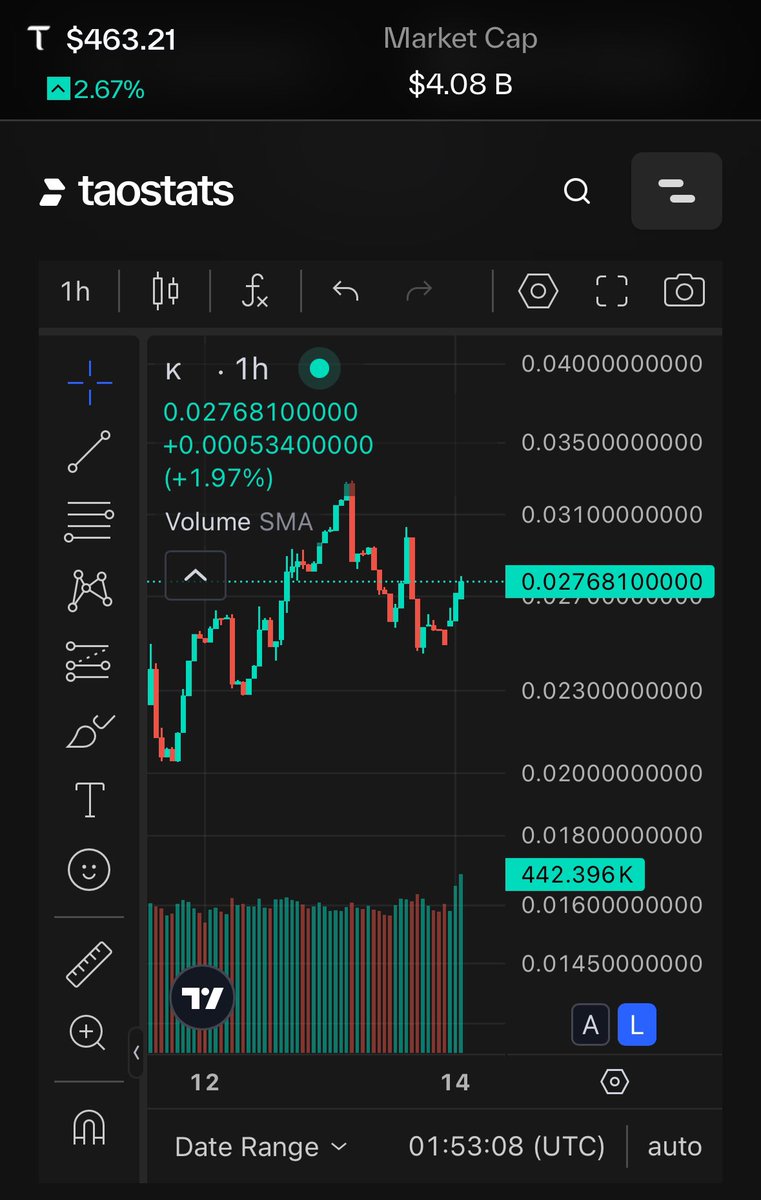Click the TAO price $463.21
The height and width of the screenshot is (1200, 761).
coord(121,40)
